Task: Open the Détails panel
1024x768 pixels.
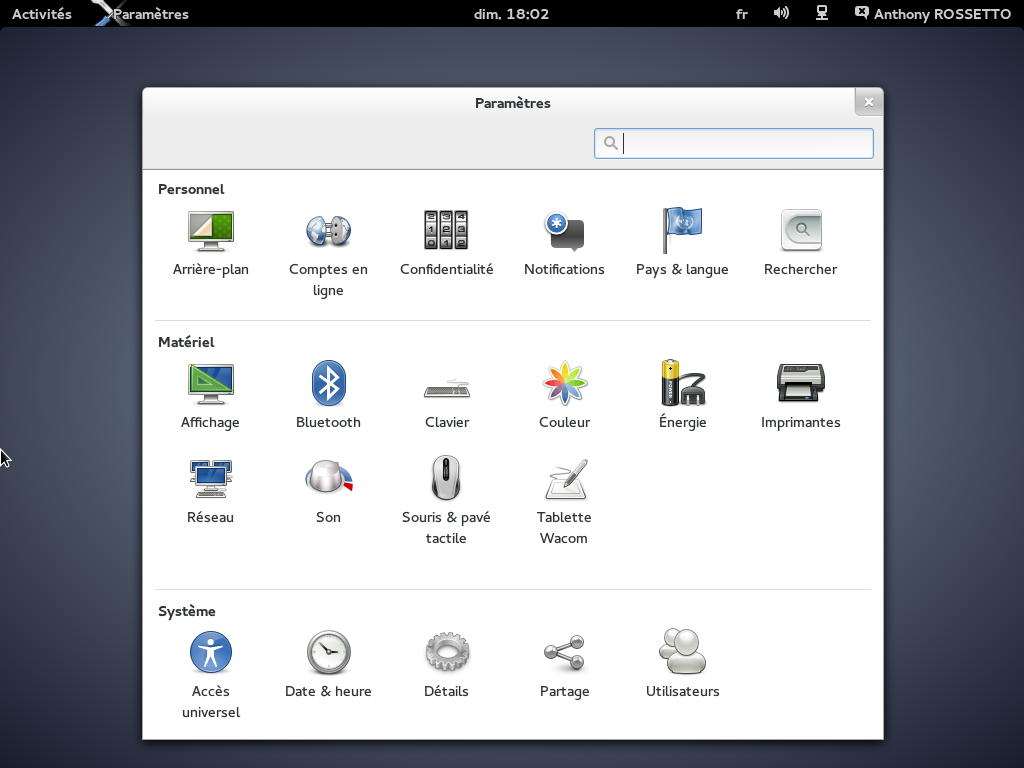Action: click(x=447, y=665)
